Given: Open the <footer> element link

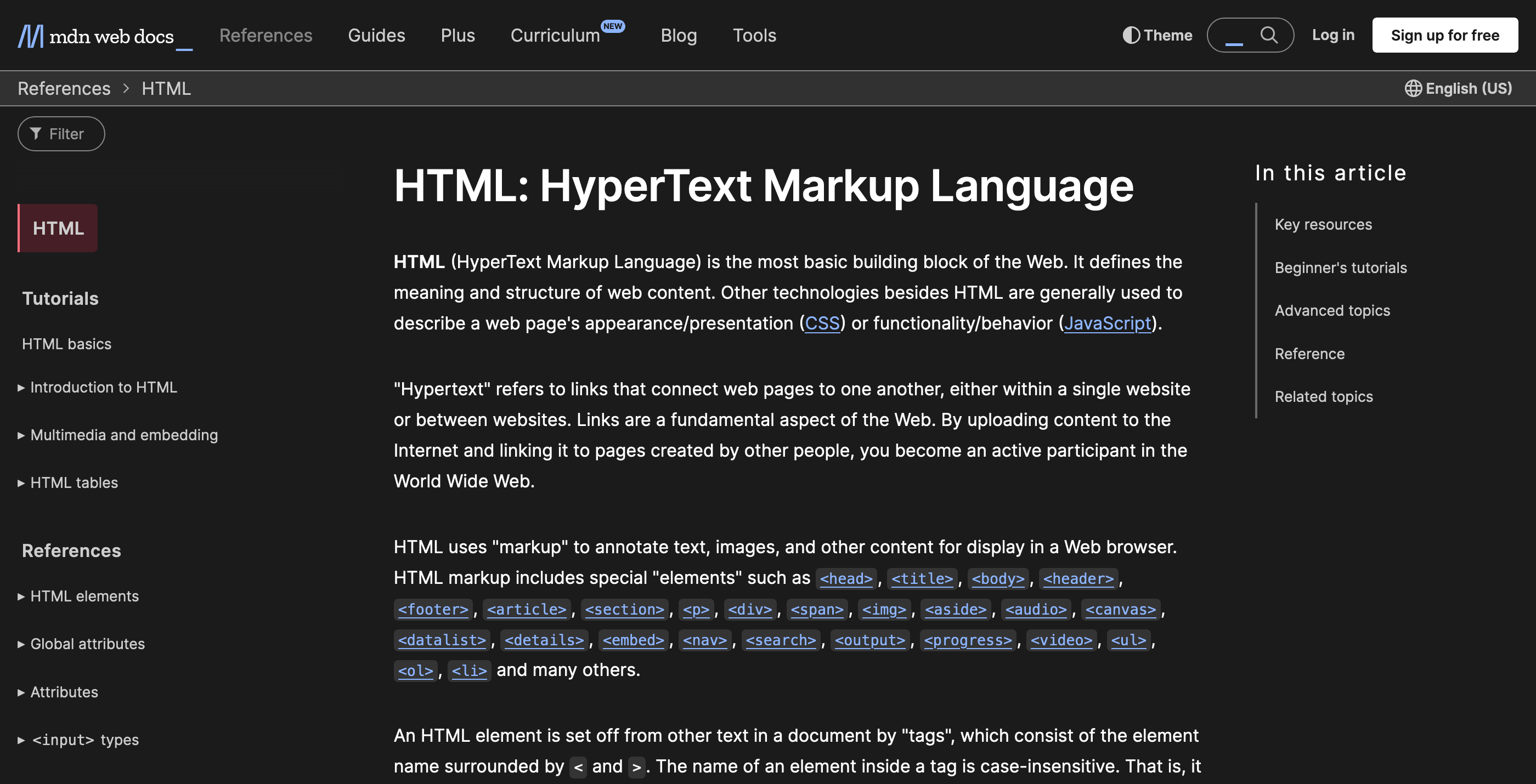Looking at the screenshot, I should [433, 610].
